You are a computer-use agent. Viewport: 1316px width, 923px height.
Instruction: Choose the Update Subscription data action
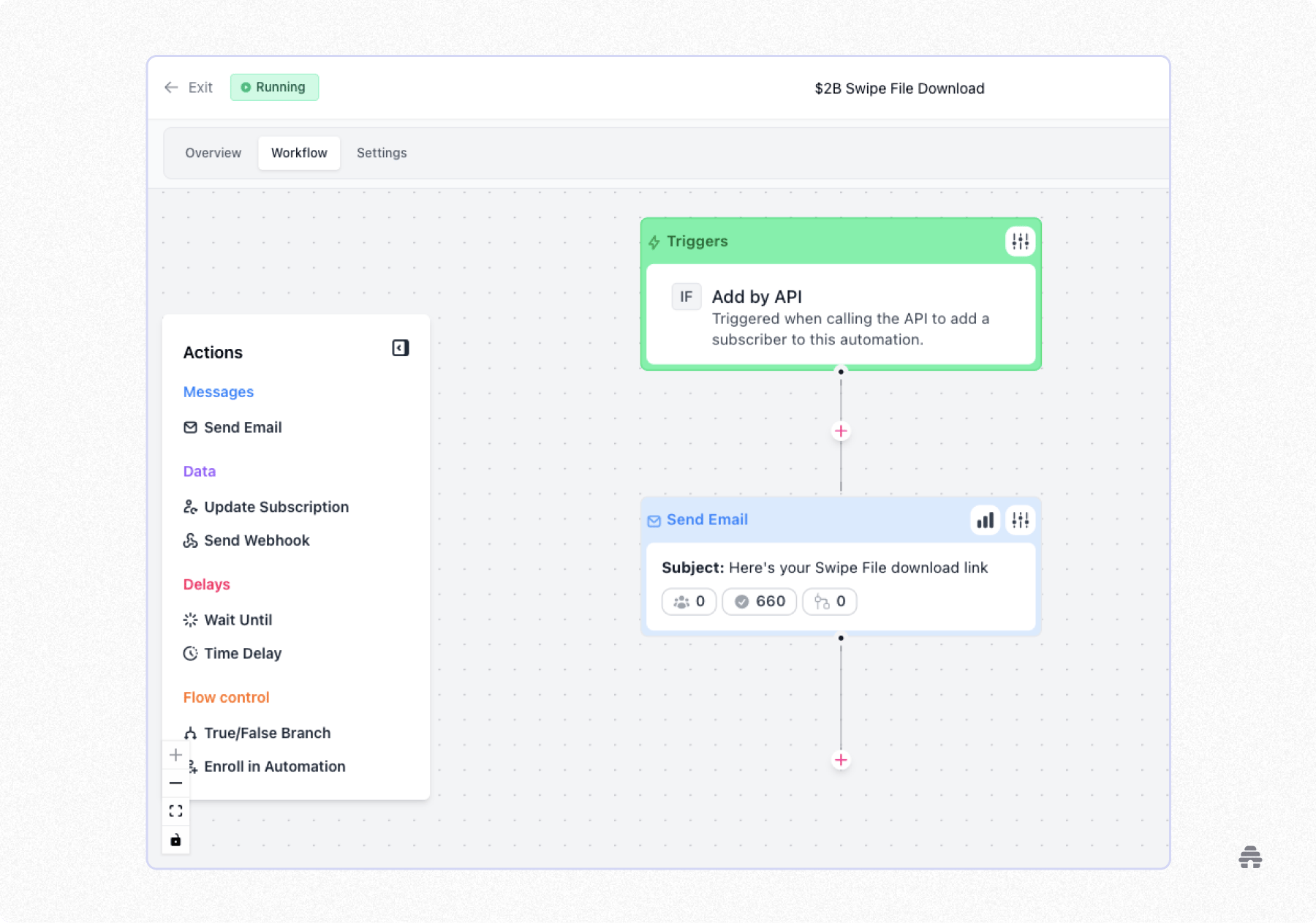pos(276,507)
